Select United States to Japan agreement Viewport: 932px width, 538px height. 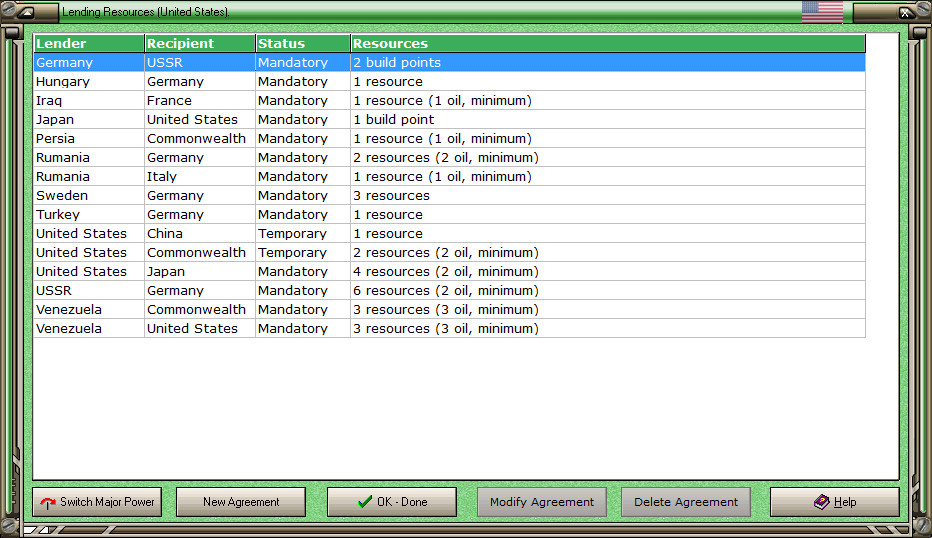point(449,272)
